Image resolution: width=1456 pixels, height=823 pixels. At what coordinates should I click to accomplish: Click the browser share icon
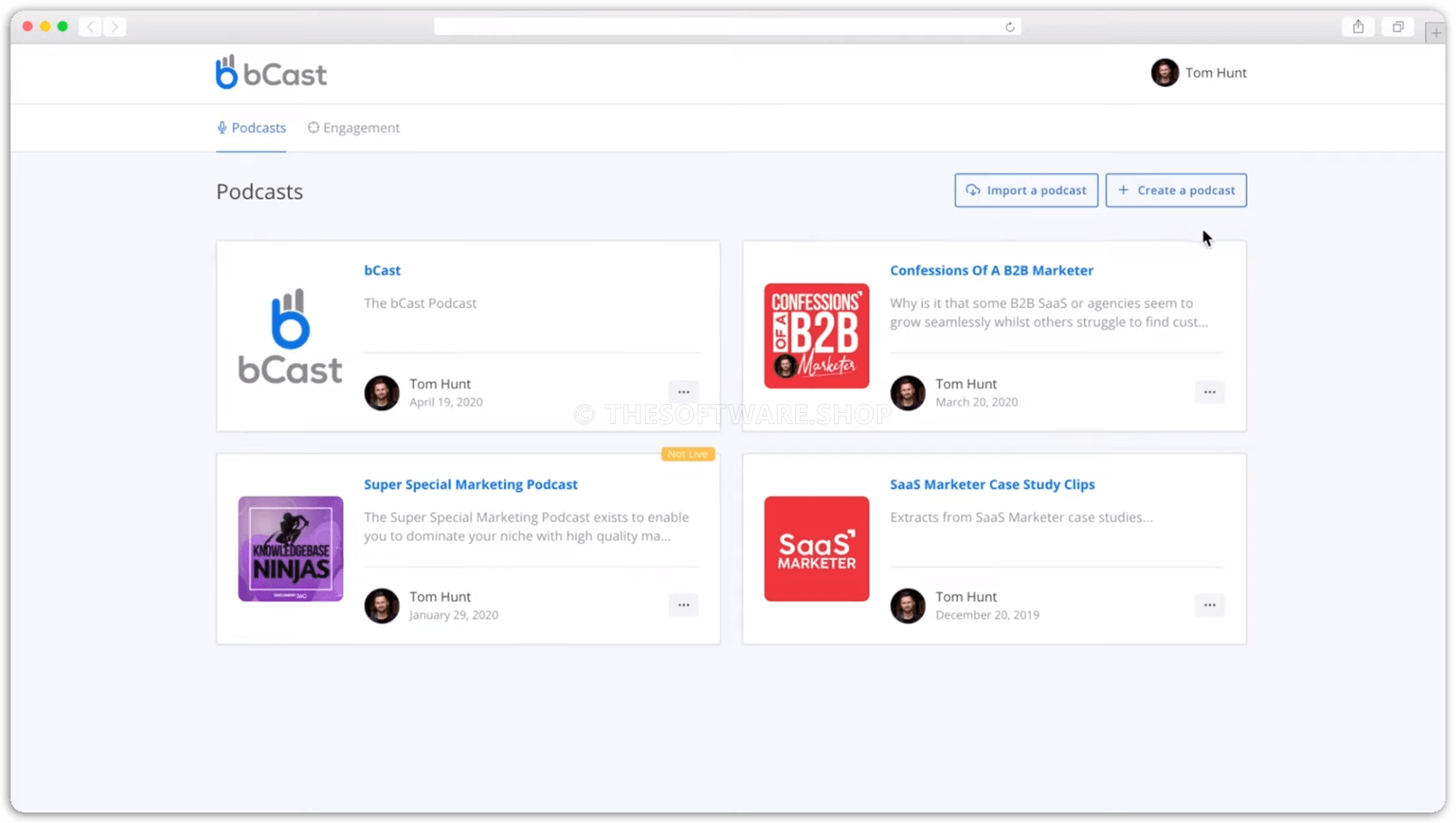1358,26
